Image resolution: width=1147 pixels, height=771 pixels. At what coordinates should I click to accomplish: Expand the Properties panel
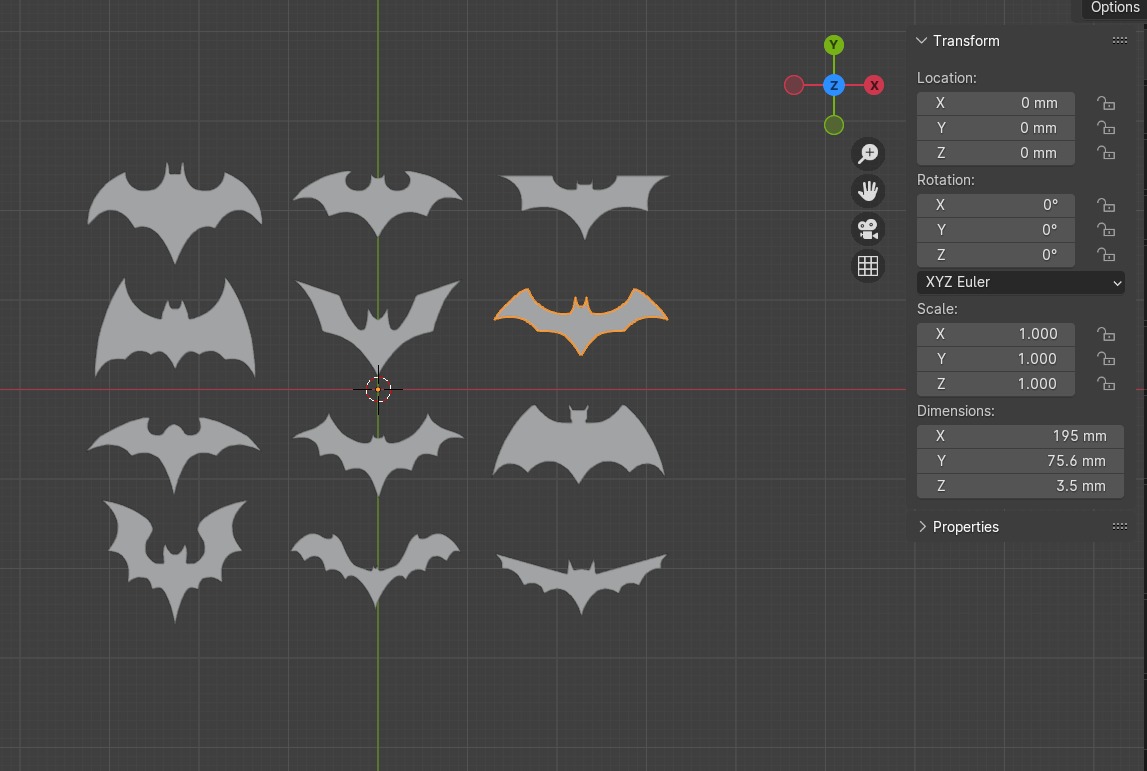922,527
